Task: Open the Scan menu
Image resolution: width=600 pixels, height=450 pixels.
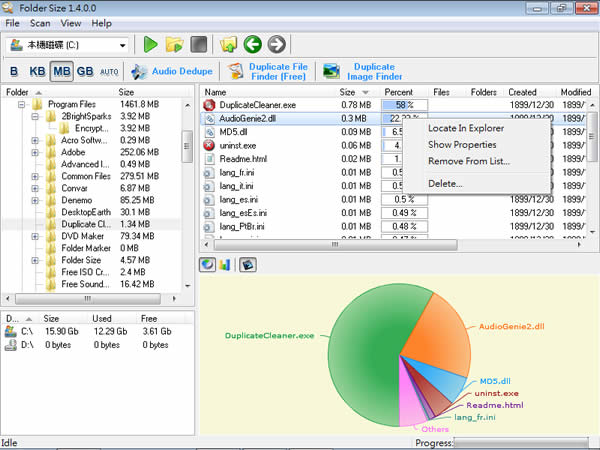Action: [40, 23]
